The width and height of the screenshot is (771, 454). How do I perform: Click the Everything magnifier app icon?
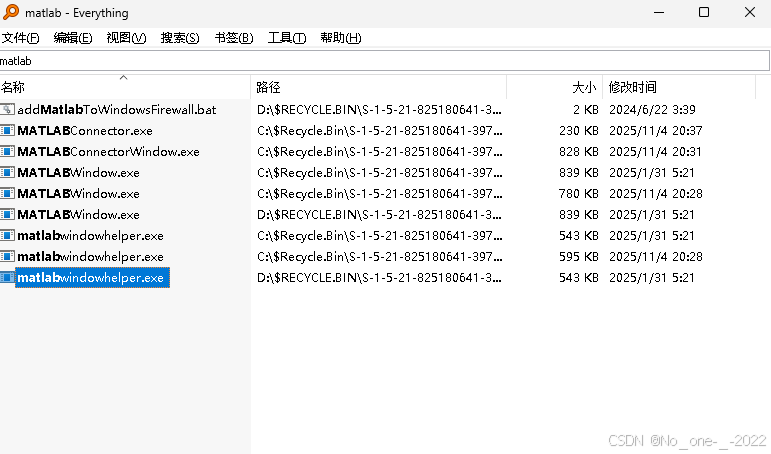click(10, 11)
